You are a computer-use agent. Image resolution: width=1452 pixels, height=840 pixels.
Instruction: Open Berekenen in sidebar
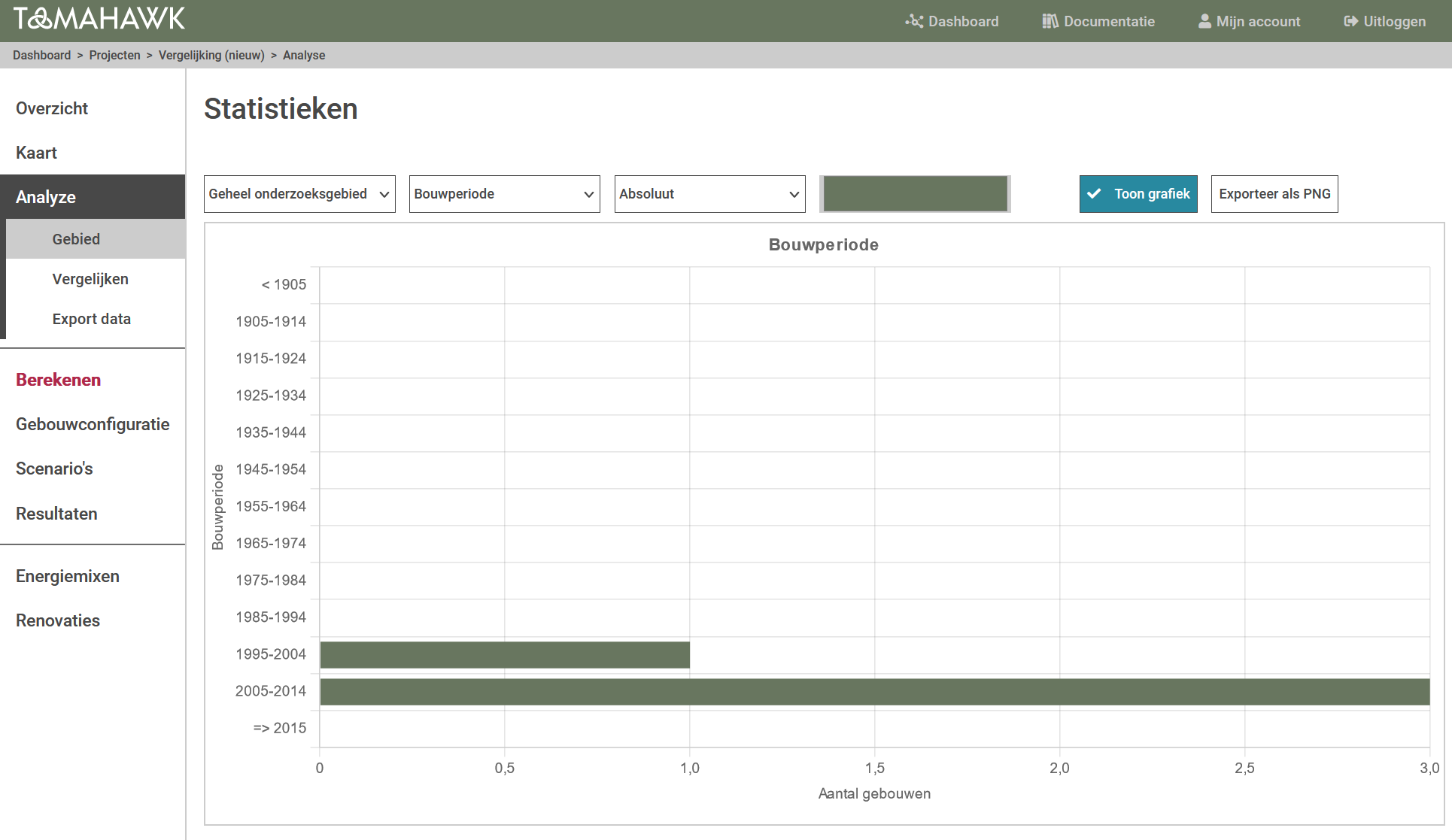point(58,380)
